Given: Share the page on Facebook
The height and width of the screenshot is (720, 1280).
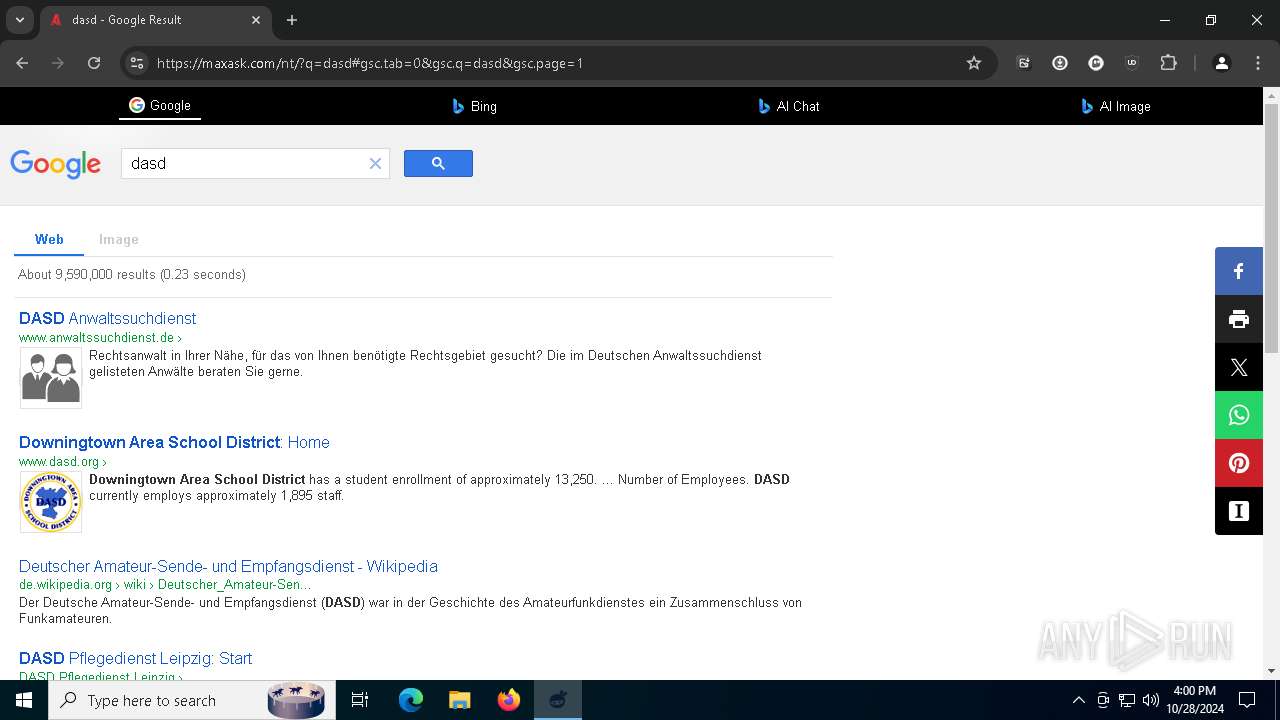Looking at the screenshot, I should 1239,271.
